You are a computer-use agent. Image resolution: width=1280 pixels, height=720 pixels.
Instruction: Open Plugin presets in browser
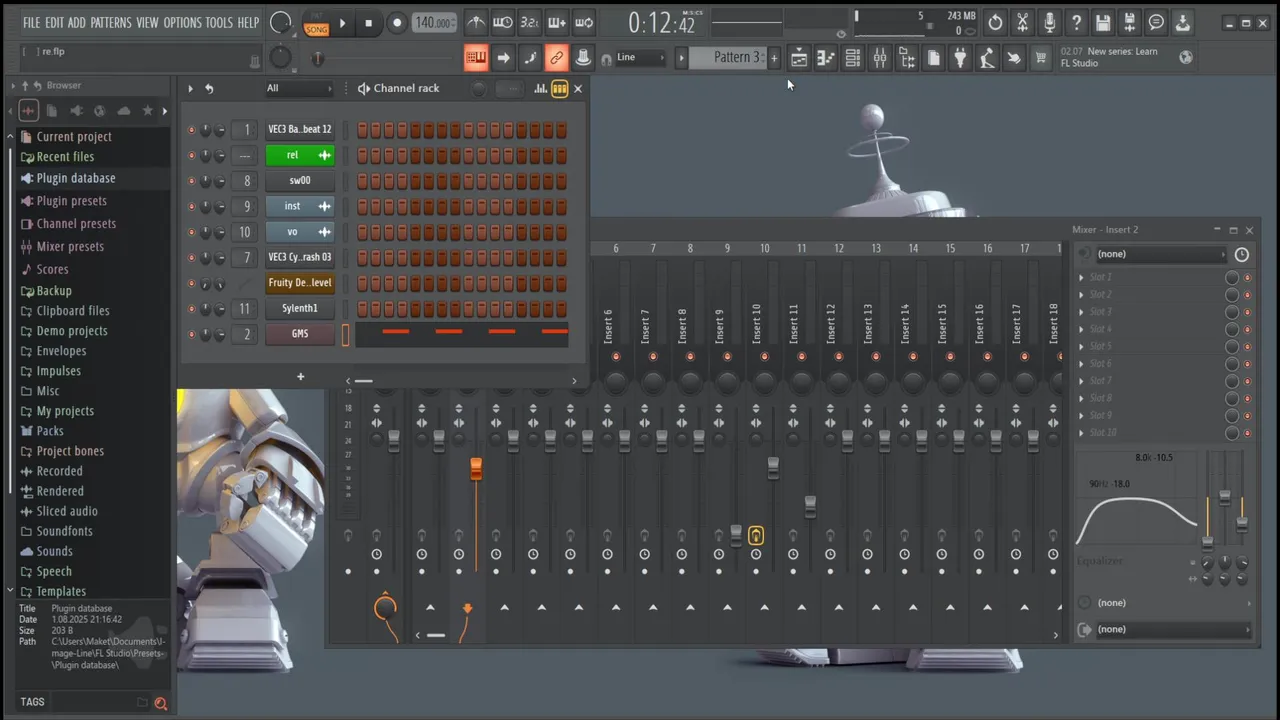71,201
